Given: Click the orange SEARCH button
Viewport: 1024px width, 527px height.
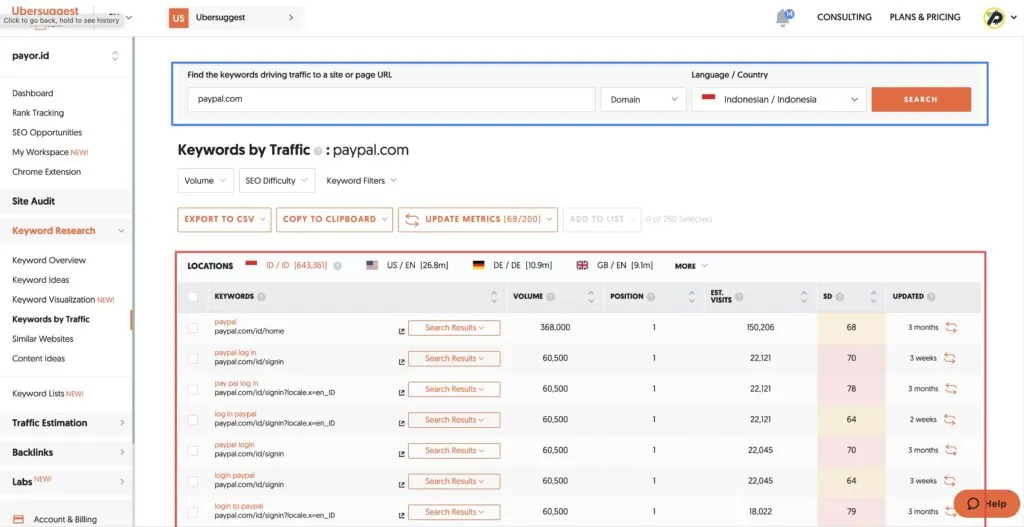Looking at the screenshot, I should [921, 99].
